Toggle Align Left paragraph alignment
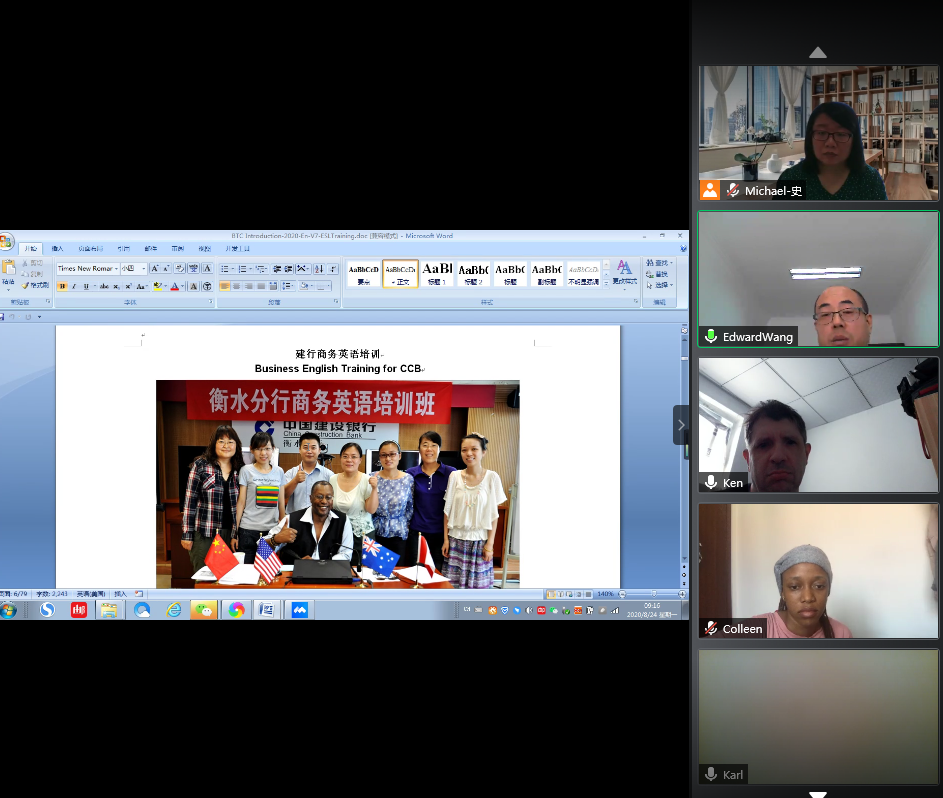The height and width of the screenshot is (798, 943). (x=225, y=286)
